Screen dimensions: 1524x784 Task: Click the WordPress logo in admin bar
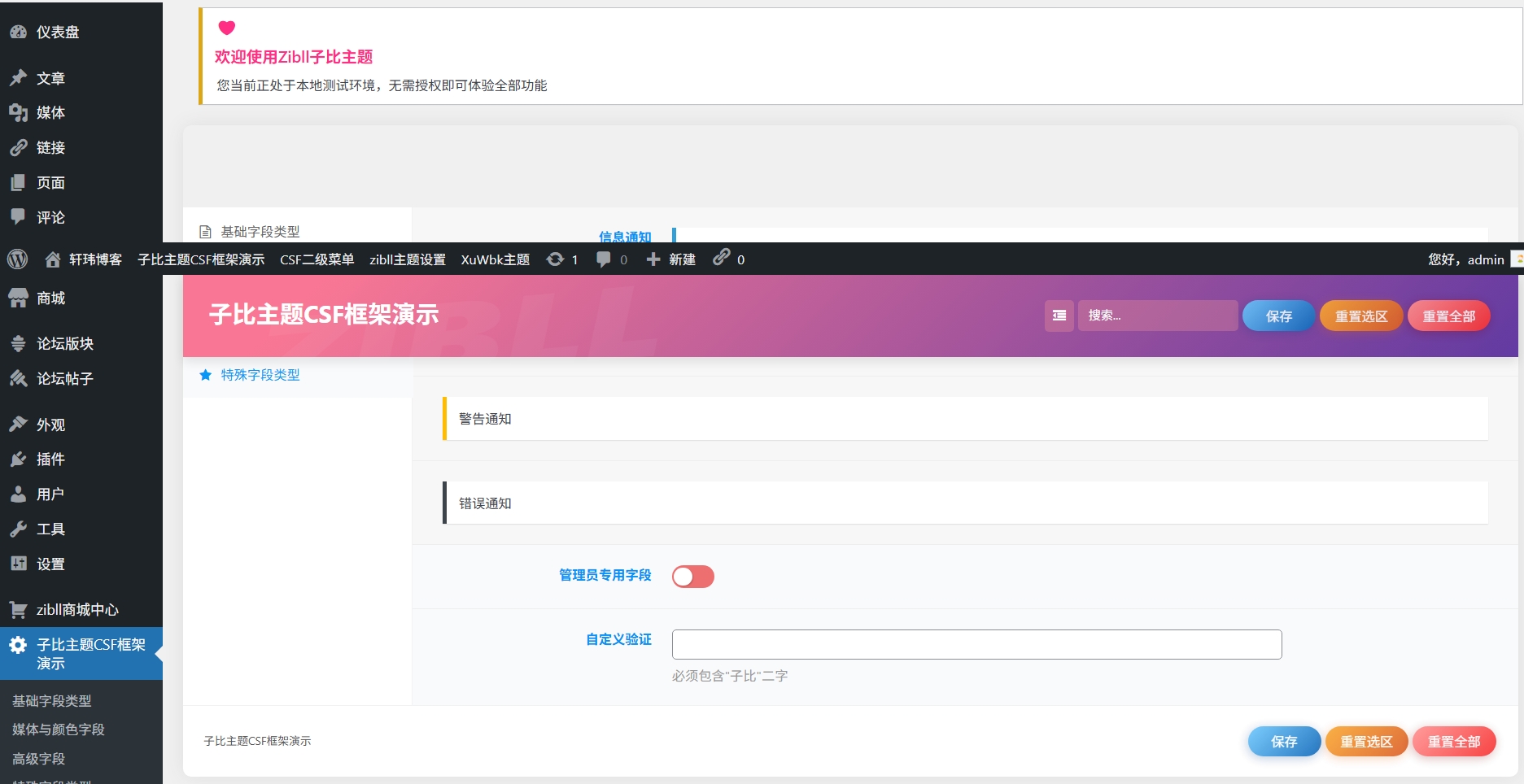coord(17,259)
